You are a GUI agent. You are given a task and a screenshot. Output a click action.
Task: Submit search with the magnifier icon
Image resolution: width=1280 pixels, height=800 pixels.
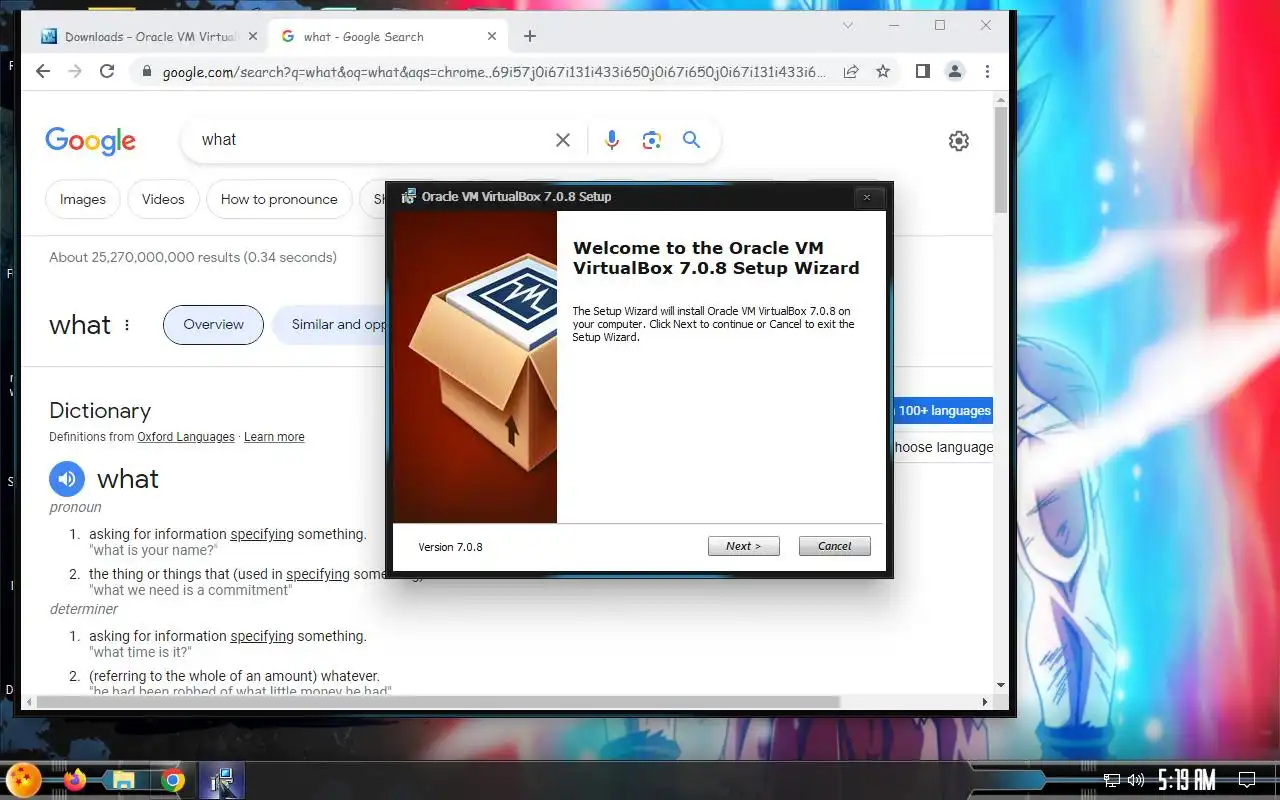[x=691, y=140]
